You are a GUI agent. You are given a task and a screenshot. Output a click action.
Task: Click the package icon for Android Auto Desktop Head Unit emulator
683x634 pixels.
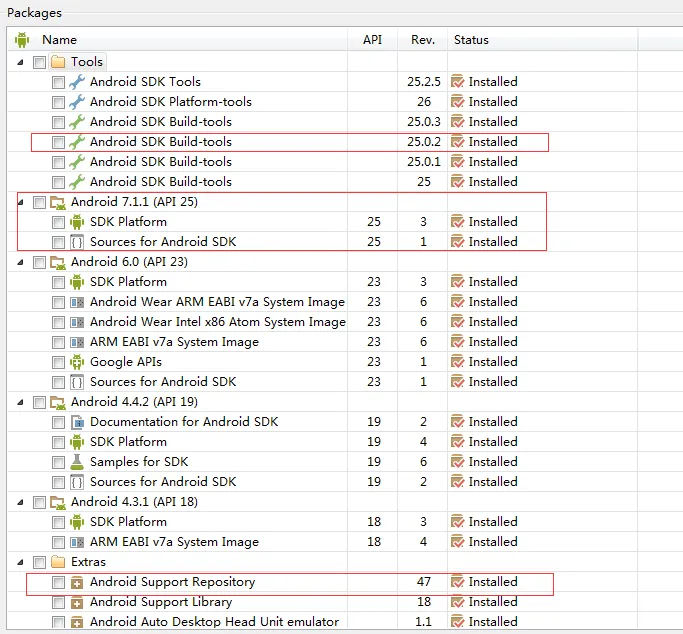pyautogui.click(x=77, y=622)
